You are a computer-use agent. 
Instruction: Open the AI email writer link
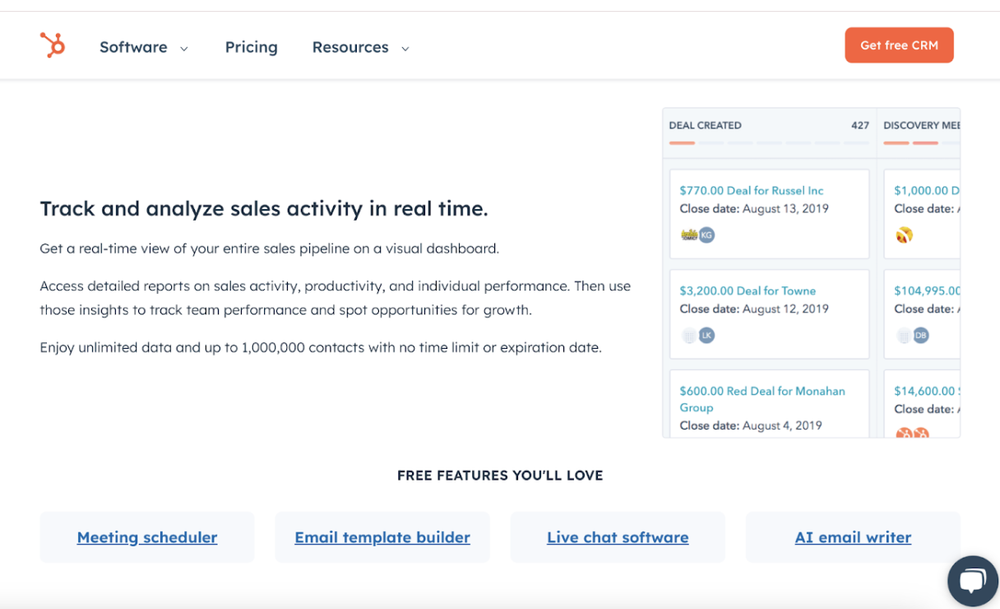852,537
